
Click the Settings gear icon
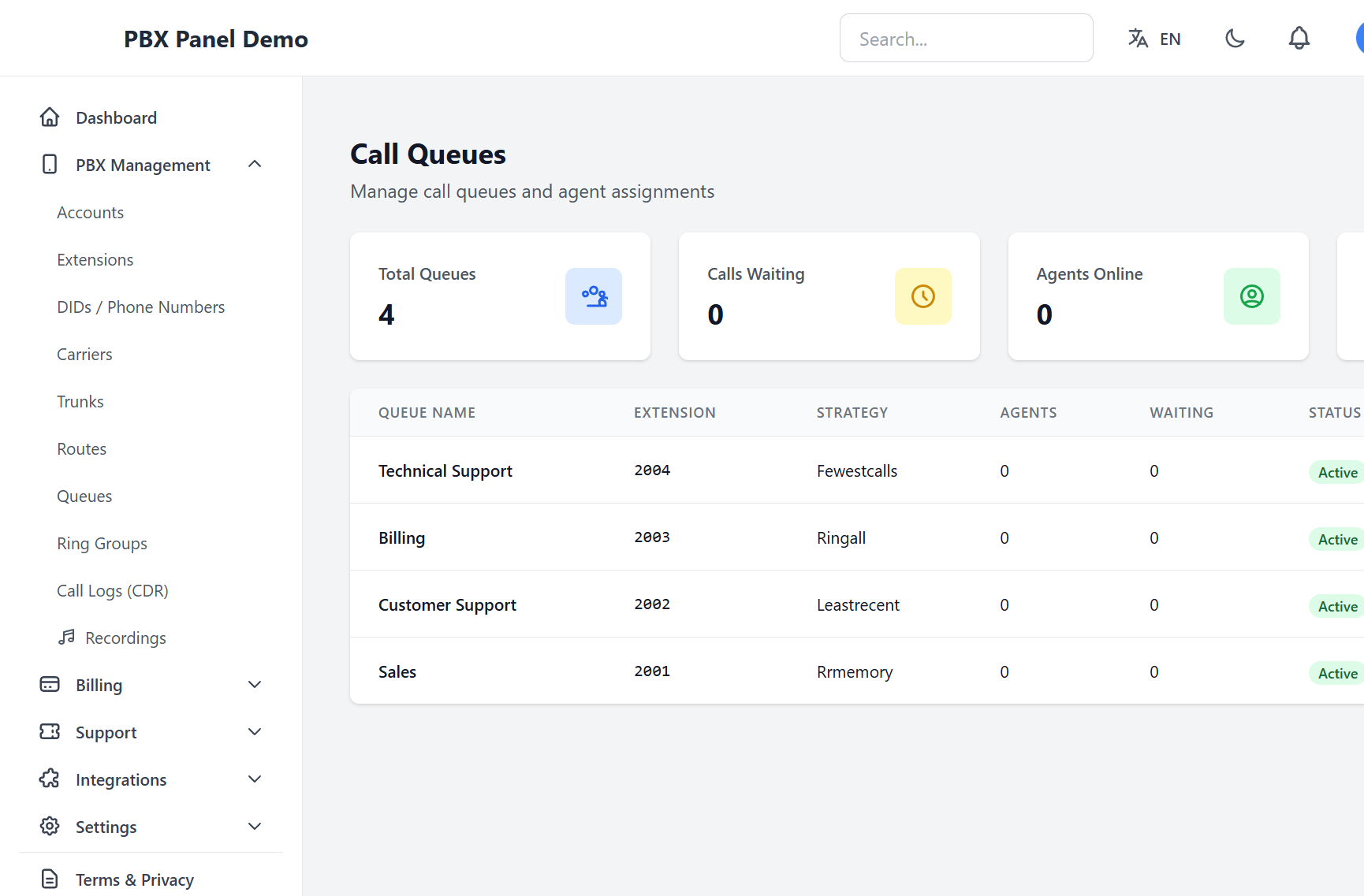pyautogui.click(x=50, y=826)
